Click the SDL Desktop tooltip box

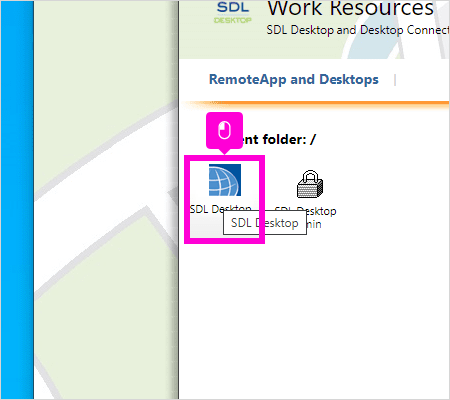tap(265, 223)
